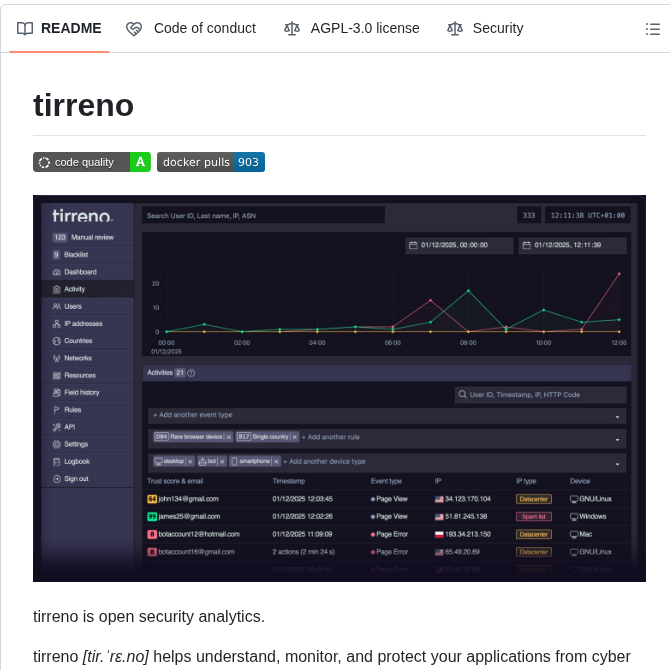Click the docker pulls 903 badge
This screenshot has width=670, height=670.
[211, 162]
